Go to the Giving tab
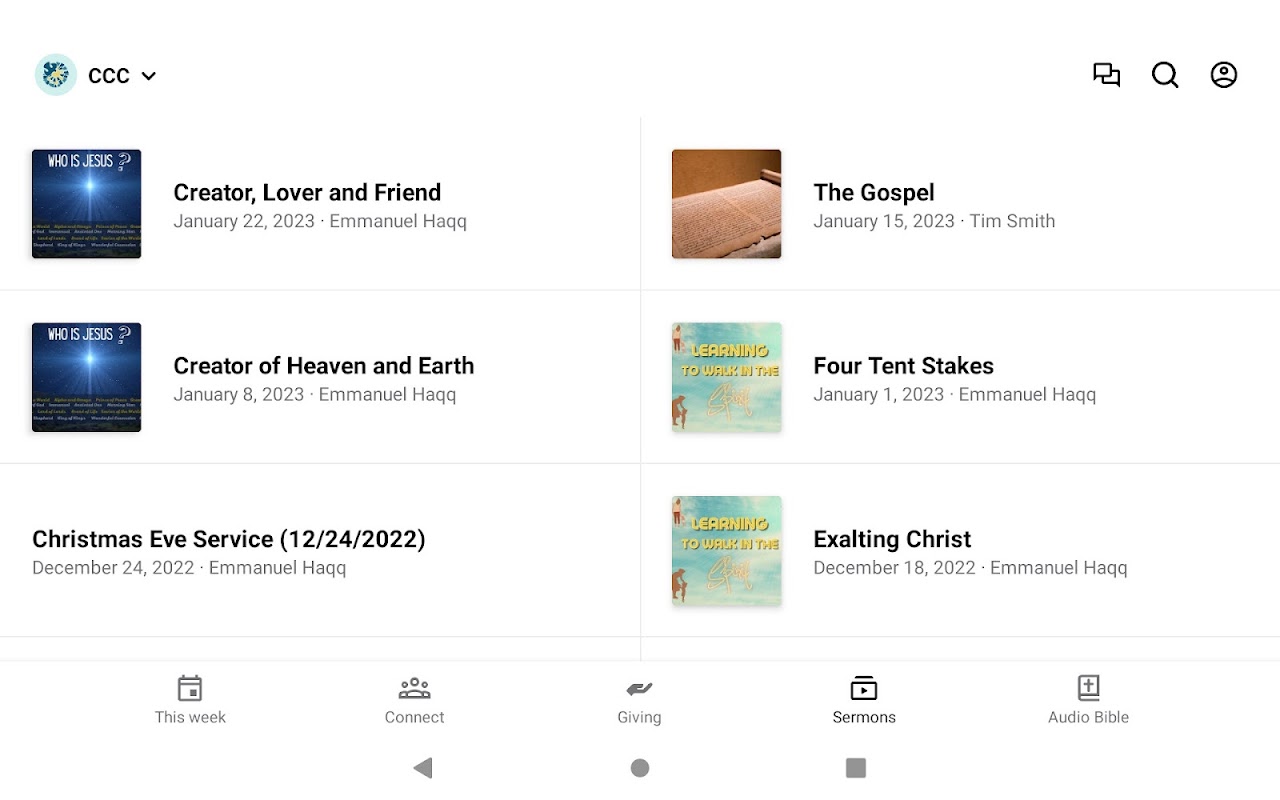The image size is (1280, 800). point(639,700)
